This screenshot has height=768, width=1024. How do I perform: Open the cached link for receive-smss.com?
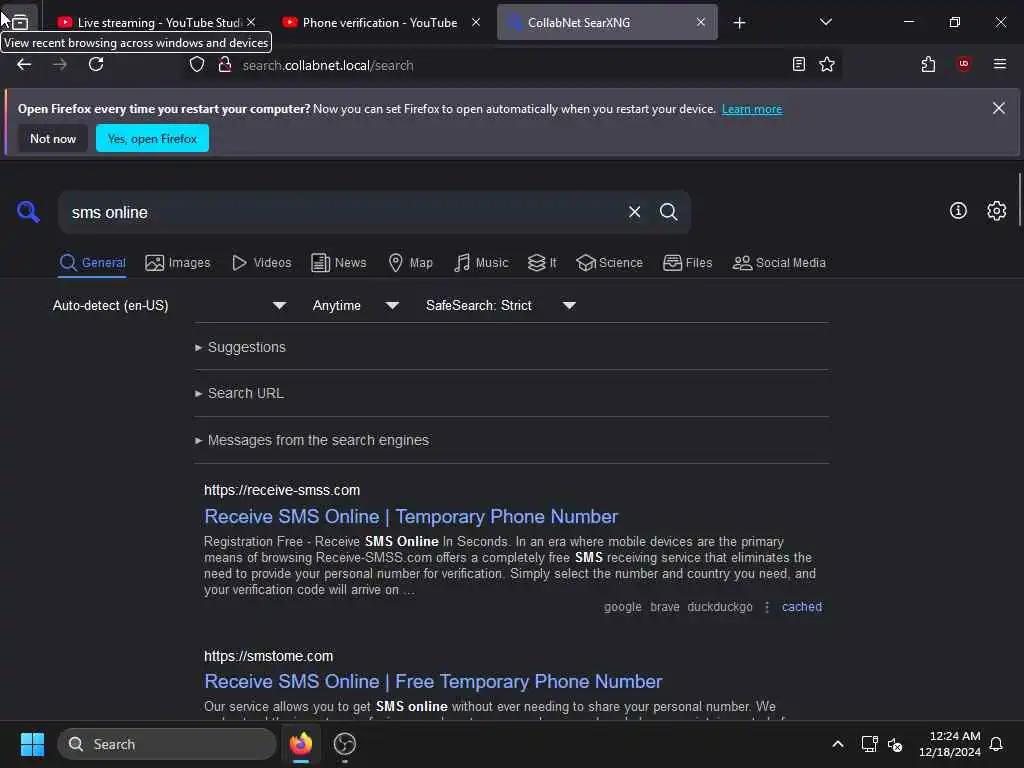(x=801, y=607)
